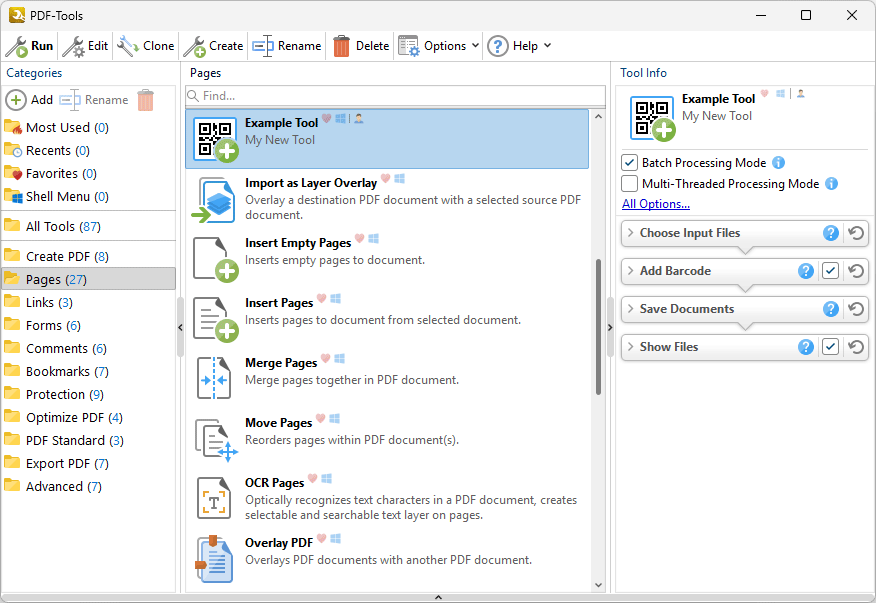Toggle the Add Barcode step checkbox

[x=831, y=270]
